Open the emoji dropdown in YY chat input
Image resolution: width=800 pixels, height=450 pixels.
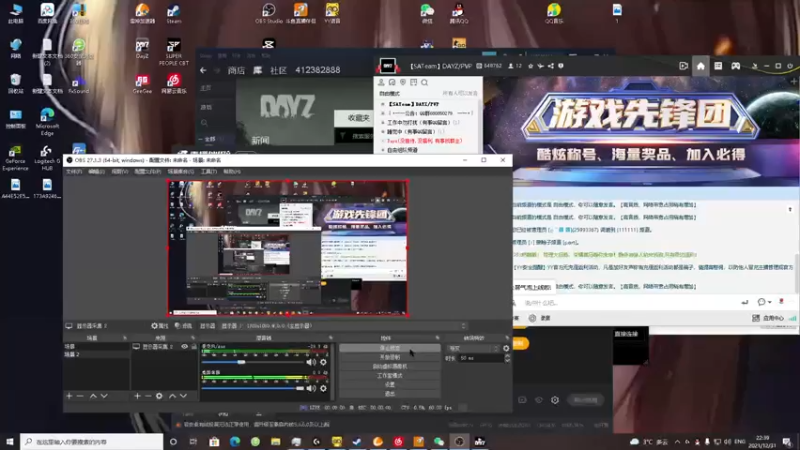pos(764,302)
